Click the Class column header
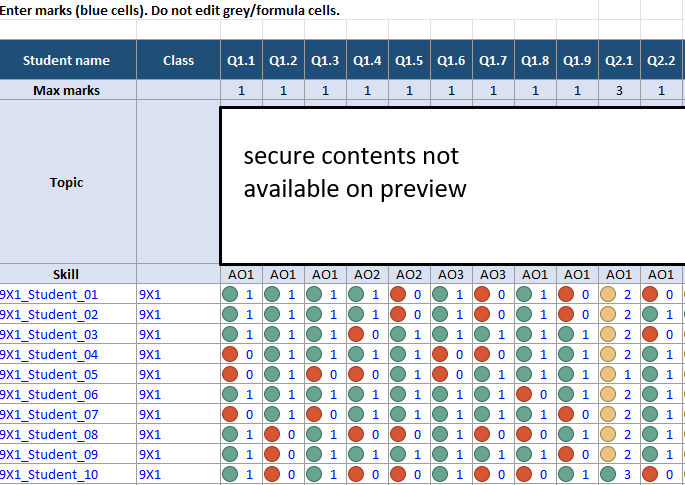 tap(178, 60)
